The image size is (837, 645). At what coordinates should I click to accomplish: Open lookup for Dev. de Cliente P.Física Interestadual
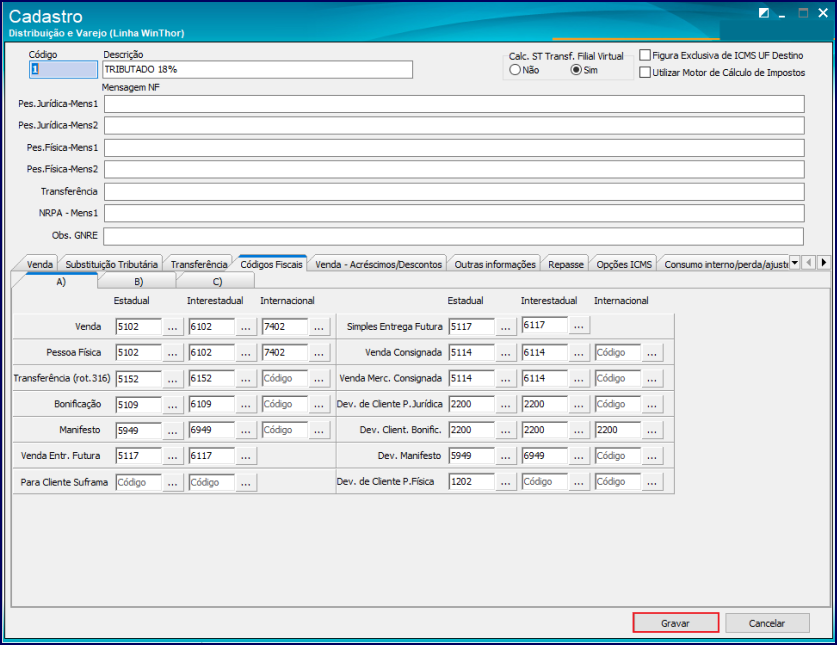[579, 482]
